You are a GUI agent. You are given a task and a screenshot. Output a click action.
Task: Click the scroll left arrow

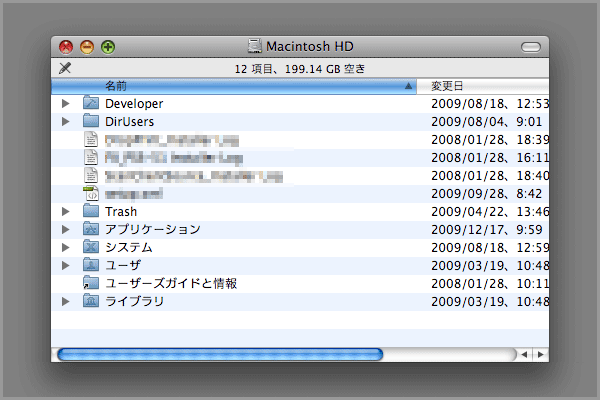pyautogui.click(x=524, y=354)
